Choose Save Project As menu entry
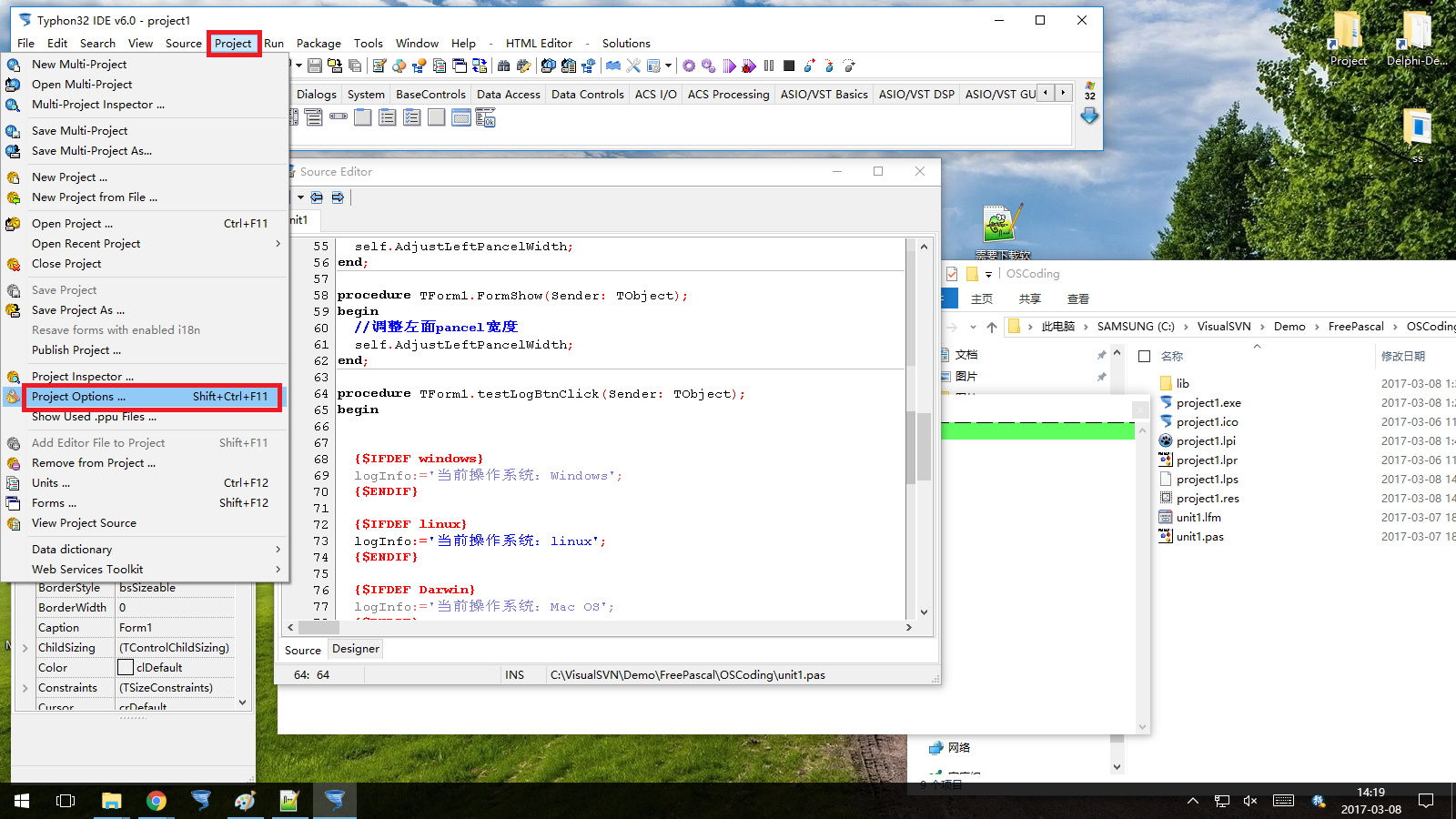Screen dimensions: 1456x819 (146, 309)
